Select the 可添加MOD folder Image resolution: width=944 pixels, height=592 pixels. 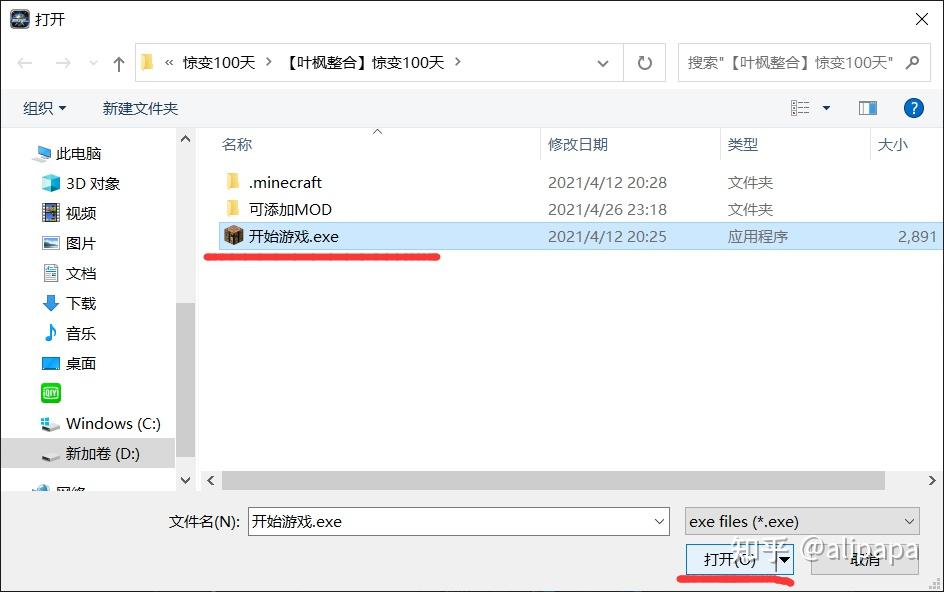click(290, 209)
